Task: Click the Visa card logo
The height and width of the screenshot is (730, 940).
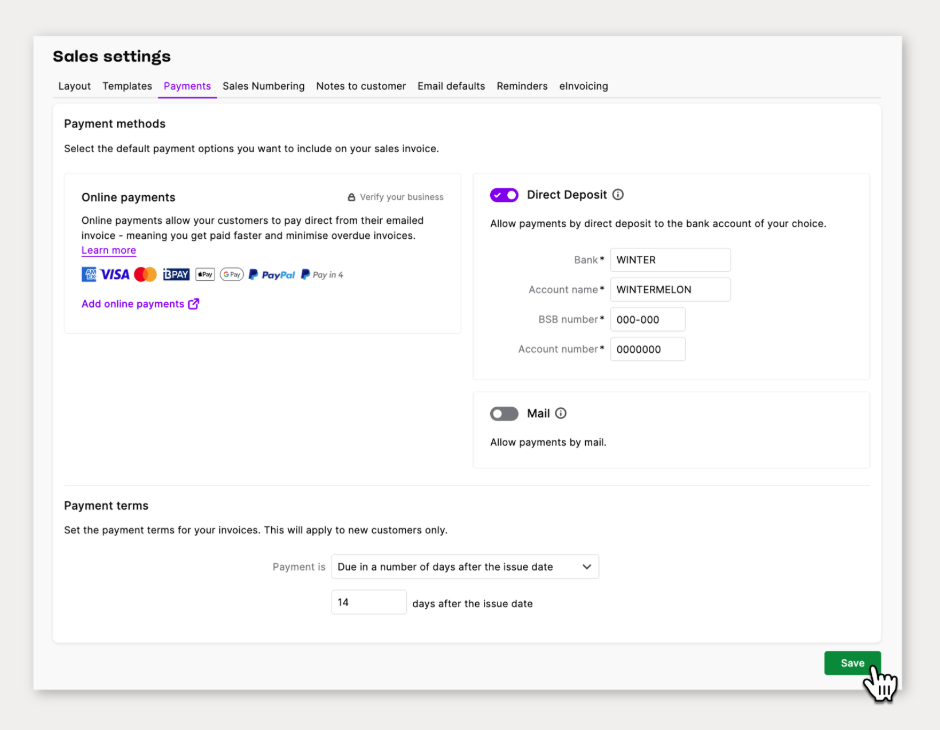Action: point(115,274)
